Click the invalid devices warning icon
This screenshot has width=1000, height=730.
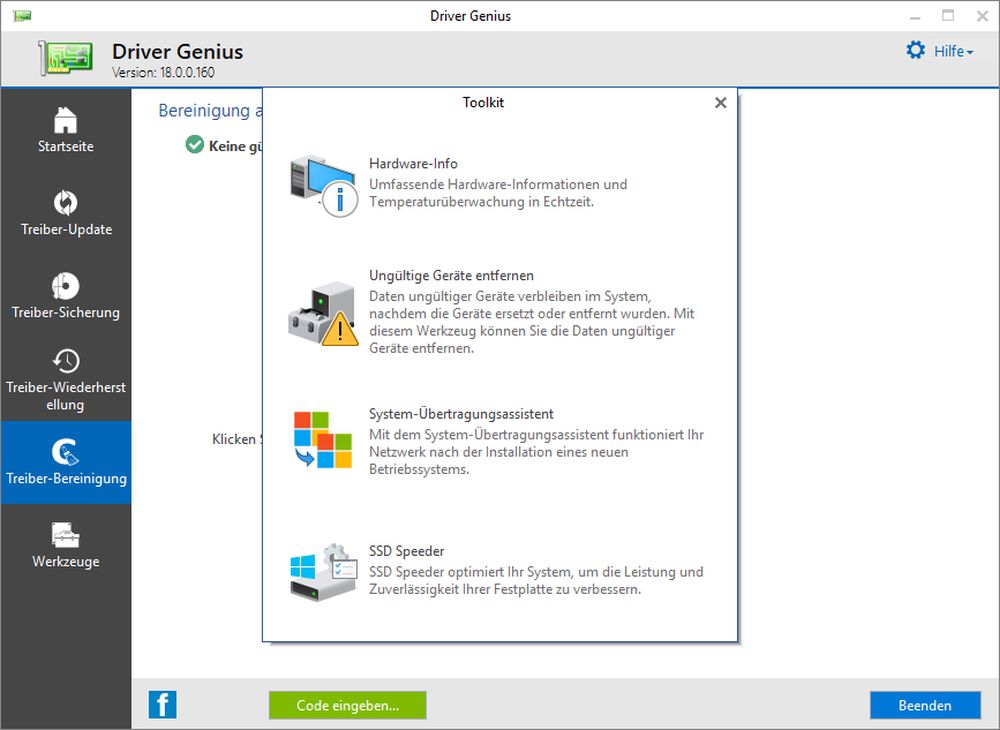(x=322, y=312)
